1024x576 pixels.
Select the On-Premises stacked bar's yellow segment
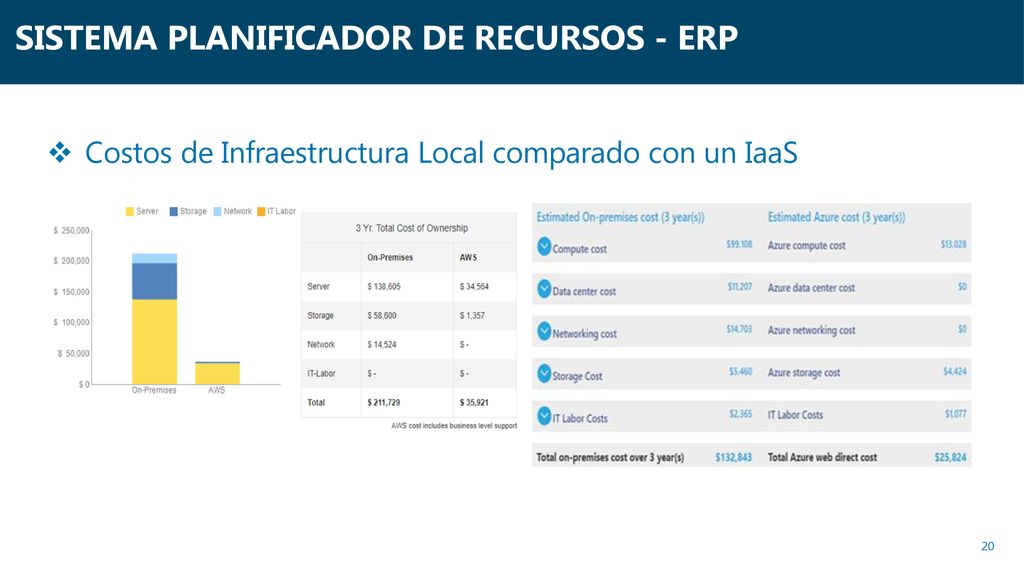pos(154,342)
